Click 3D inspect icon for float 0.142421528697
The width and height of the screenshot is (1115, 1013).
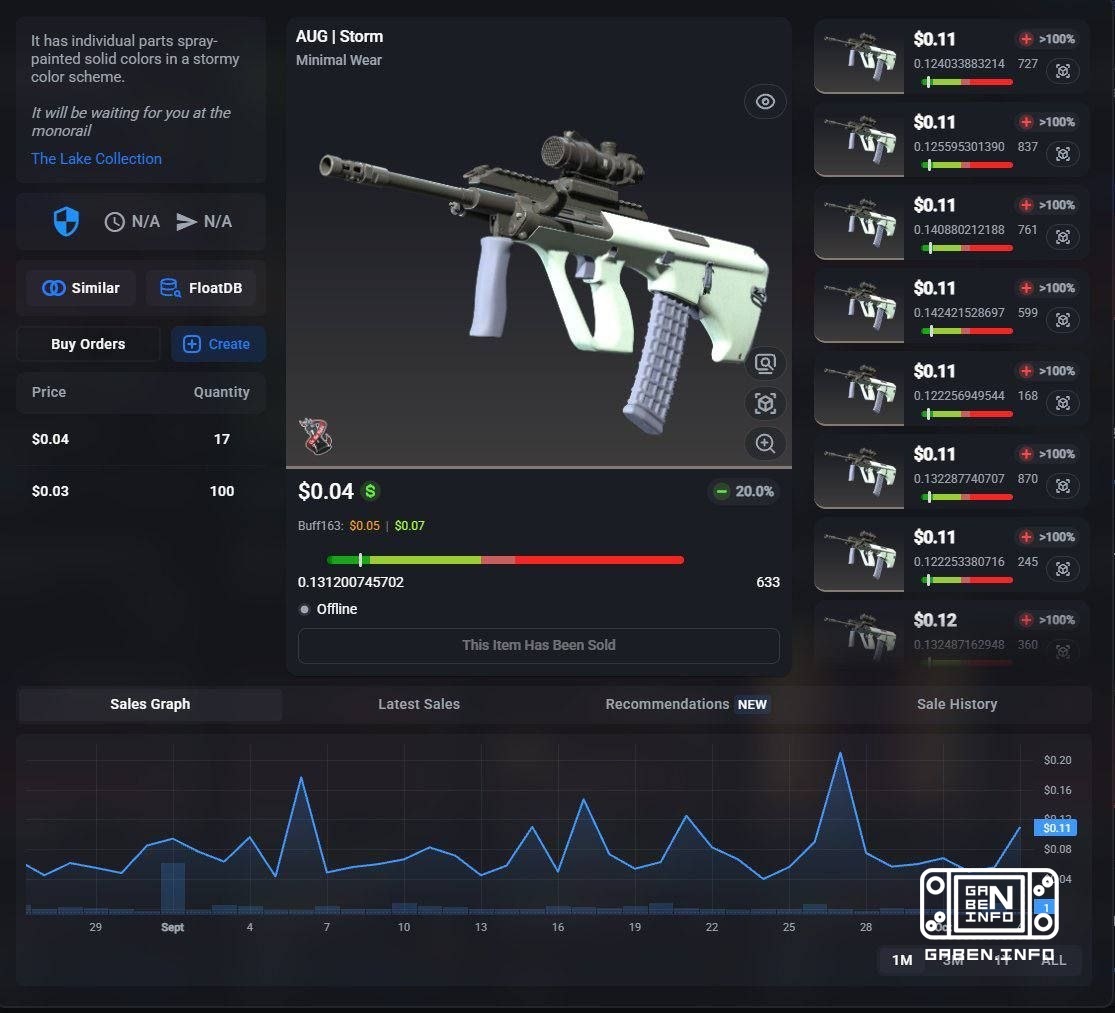click(1062, 321)
